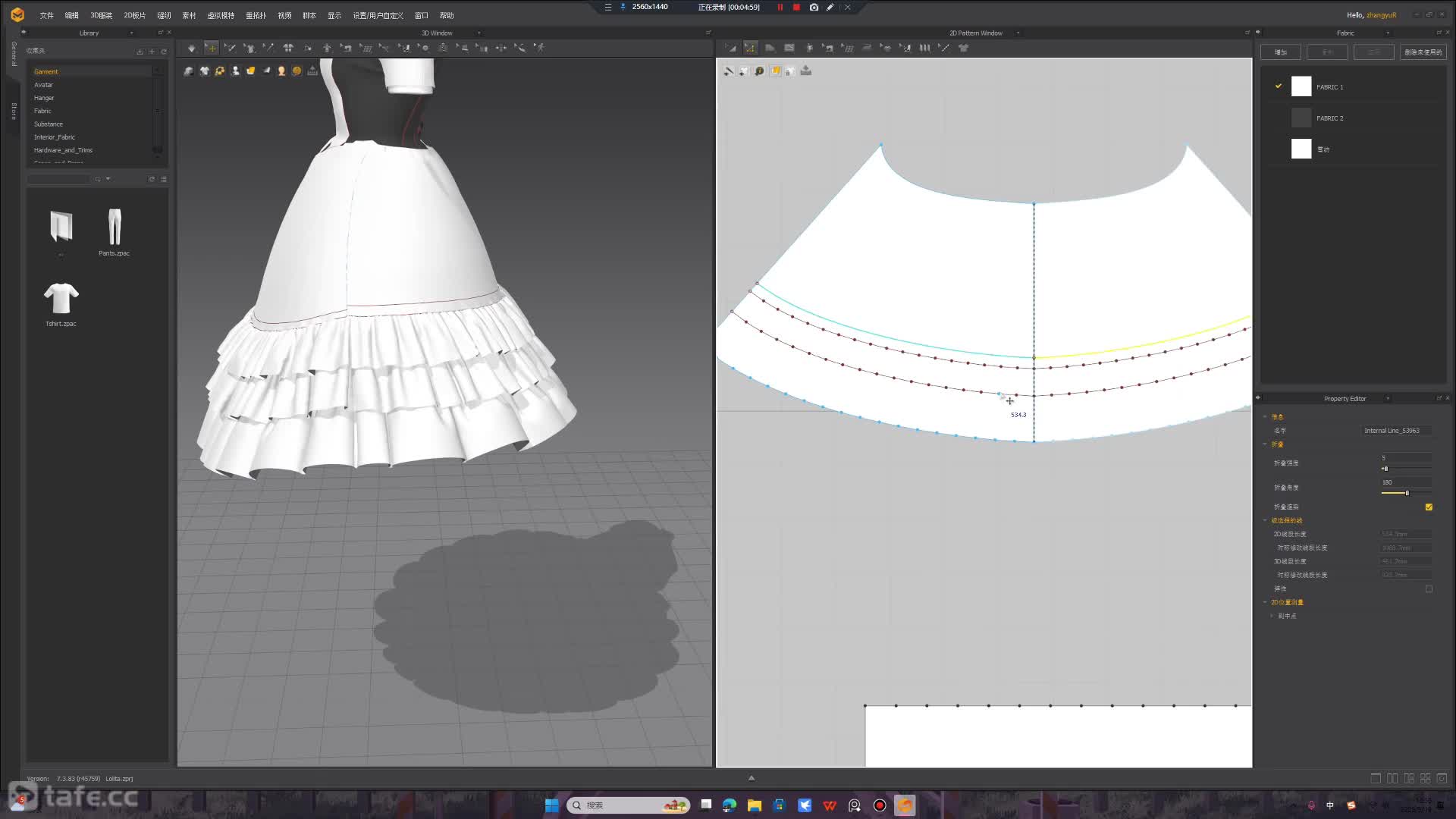Click the yellow pattern display icon in the 2D window
Viewport: 1456px width, 819px height.
775,71
